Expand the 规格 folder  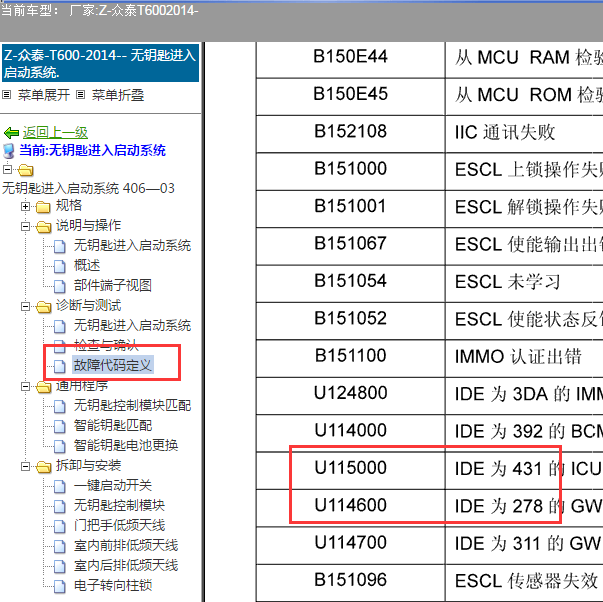coord(25,207)
